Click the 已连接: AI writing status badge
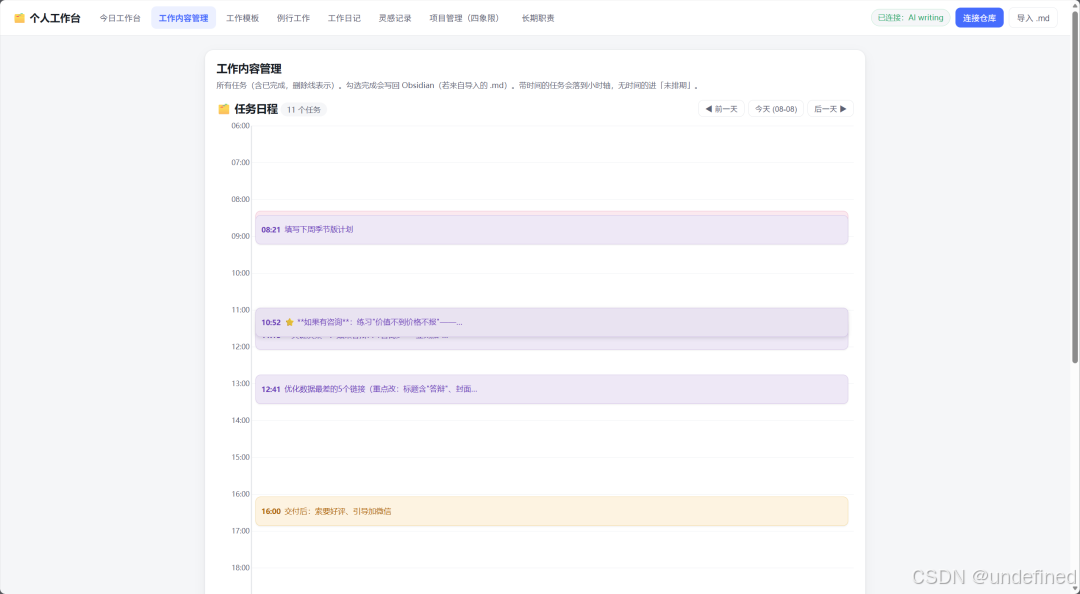 [x=911, y=18]
